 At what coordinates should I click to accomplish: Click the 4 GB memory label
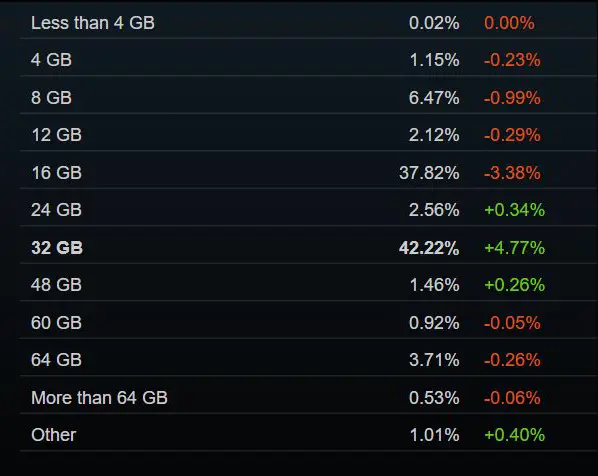51,60
